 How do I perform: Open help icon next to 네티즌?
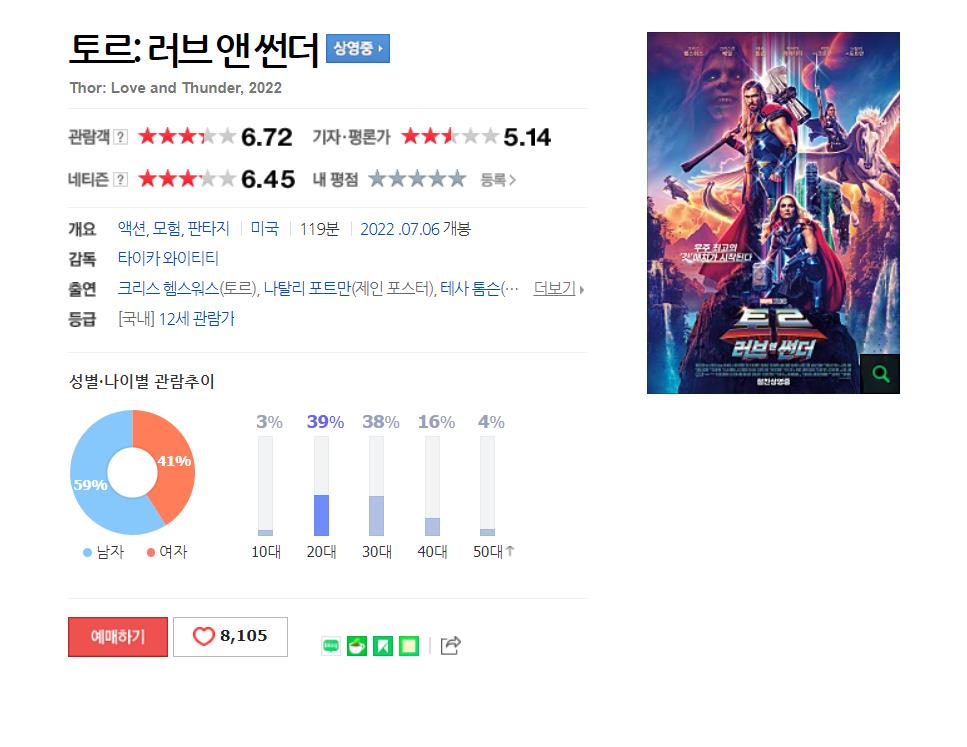pos(121,180)
